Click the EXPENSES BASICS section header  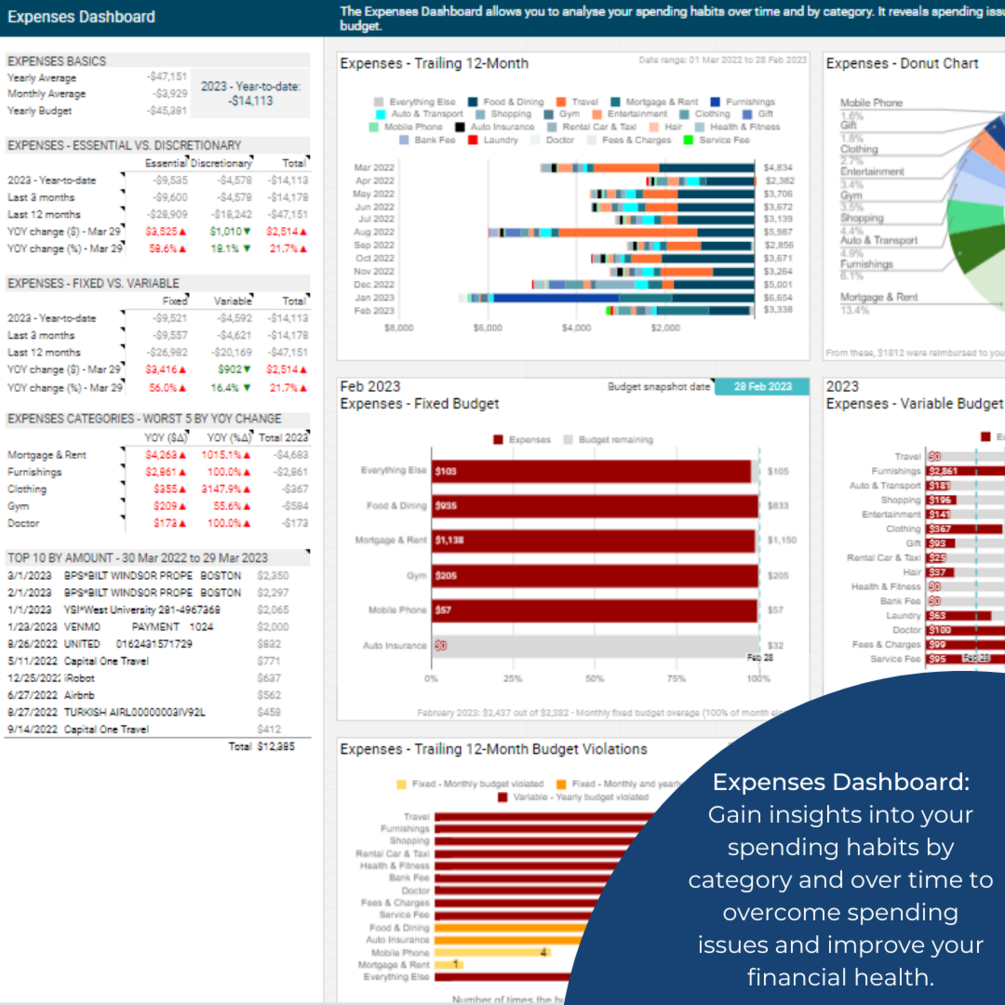click(x=56, y=61)
